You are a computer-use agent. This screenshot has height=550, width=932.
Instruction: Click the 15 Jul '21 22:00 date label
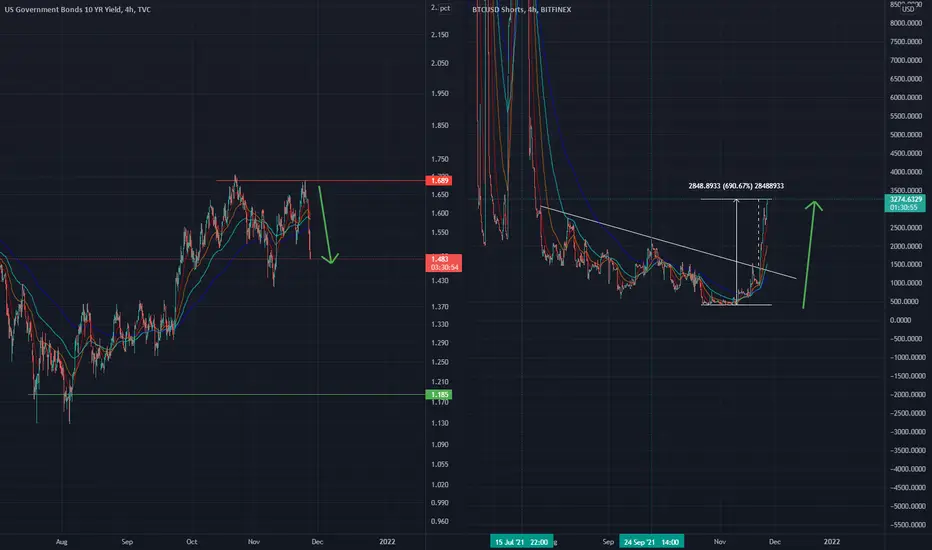[521, 542]
